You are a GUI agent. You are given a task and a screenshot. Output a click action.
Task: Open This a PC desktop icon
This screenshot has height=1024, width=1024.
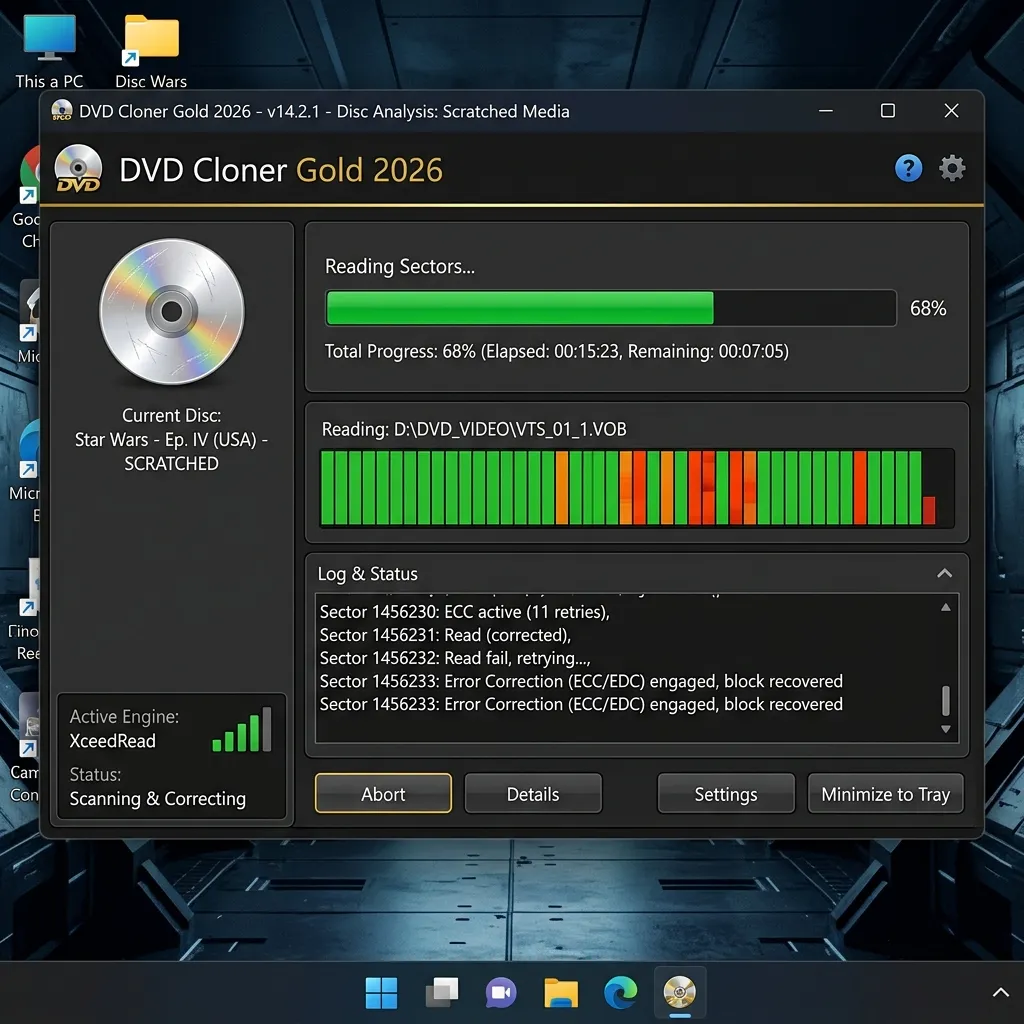click(49, 51)
